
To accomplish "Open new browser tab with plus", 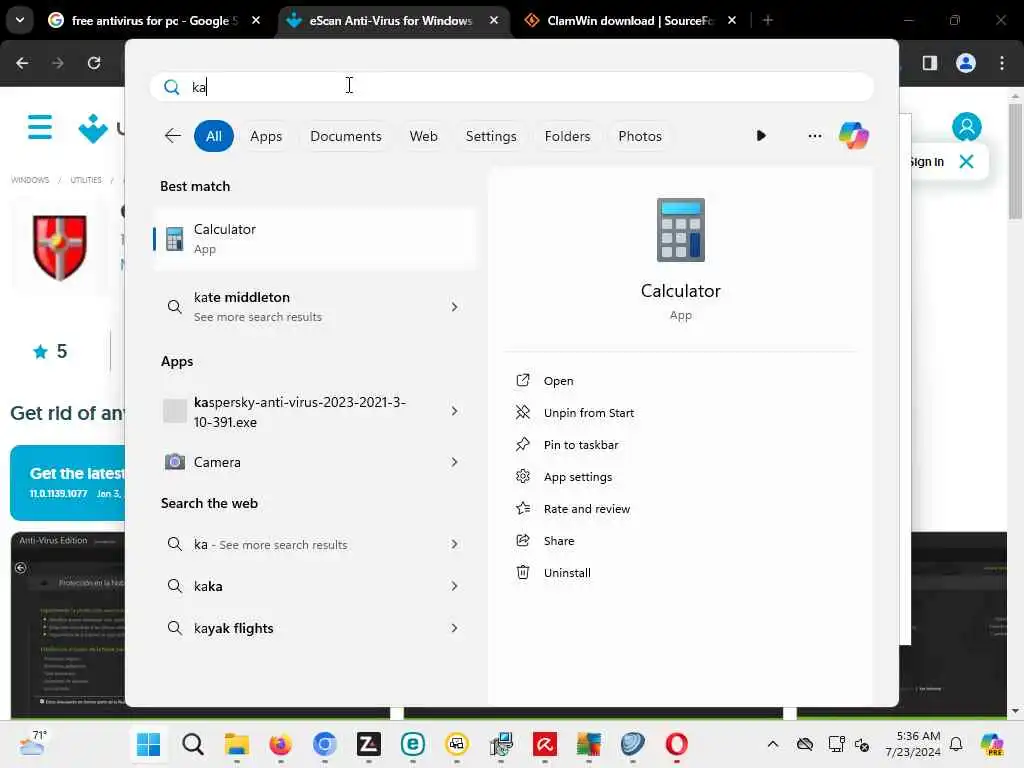I will click(x=768, y=20).
